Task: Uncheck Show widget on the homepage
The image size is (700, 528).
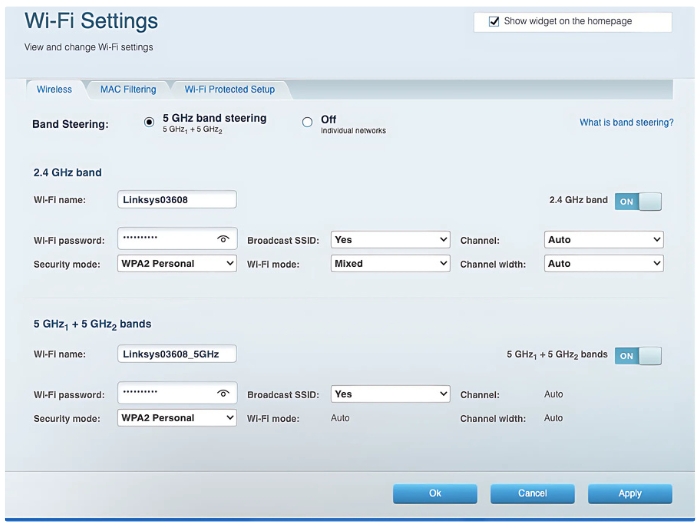Action: (x=494, y=21)
